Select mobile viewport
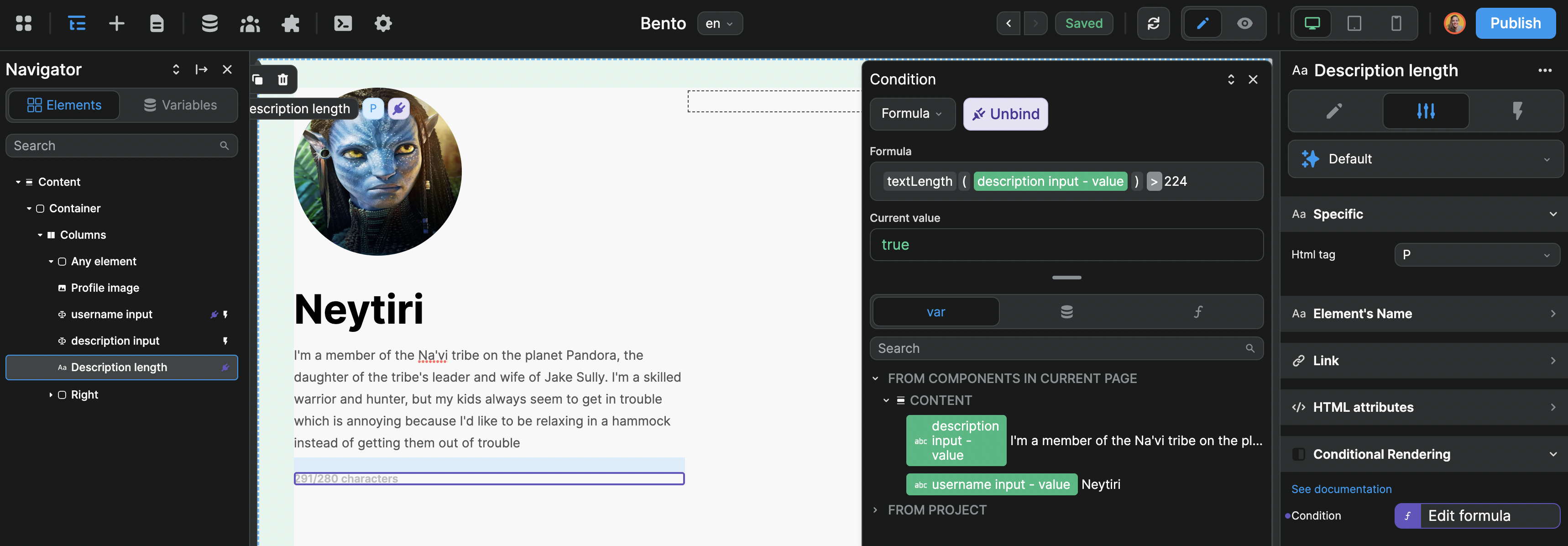The height and width of the screenshot is (546, 1568). click(x=1396, y=23)
